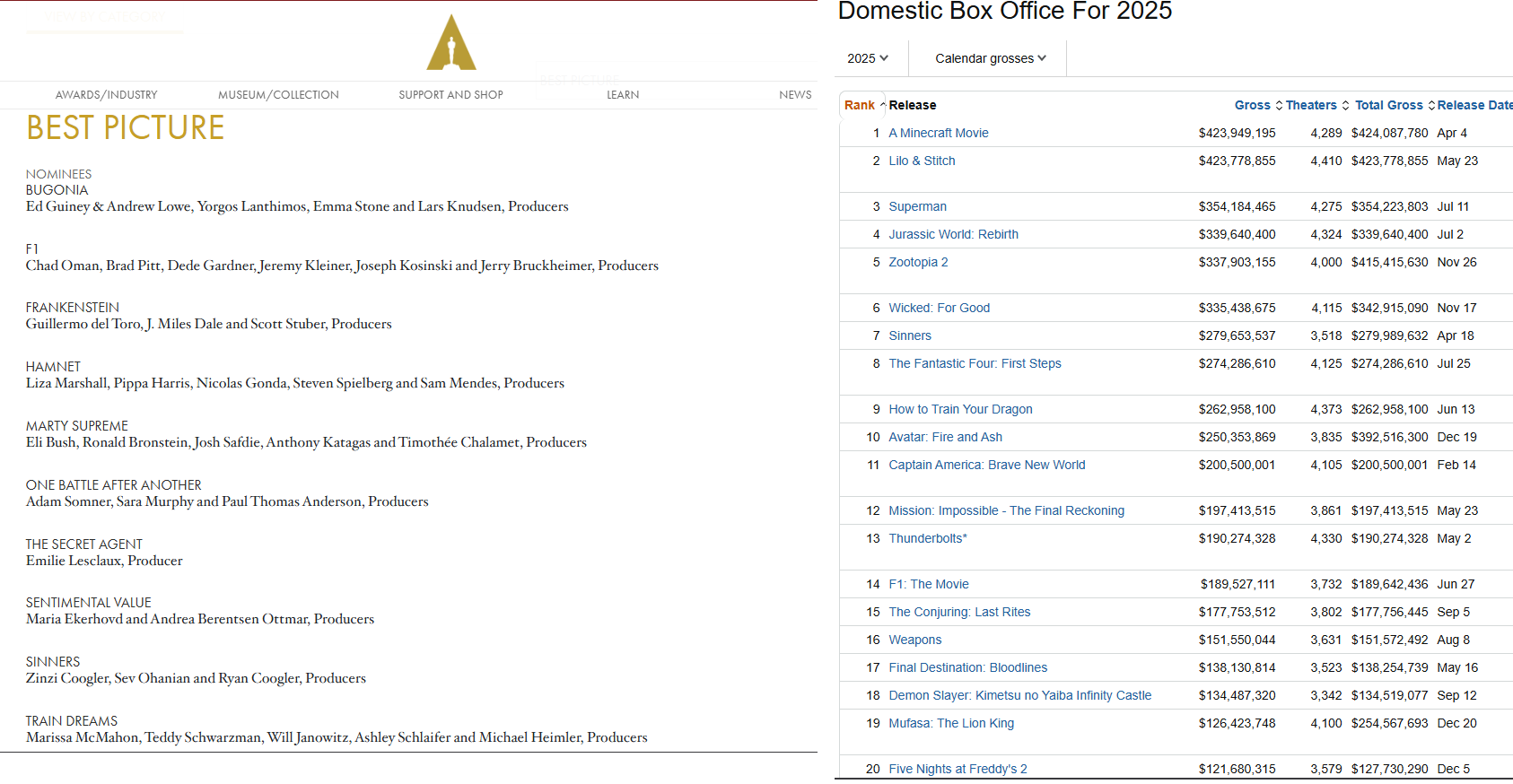Sort table by Gross column
Screen dimensions: 1513x784
pyautogui.click(x=1258, y=105)
